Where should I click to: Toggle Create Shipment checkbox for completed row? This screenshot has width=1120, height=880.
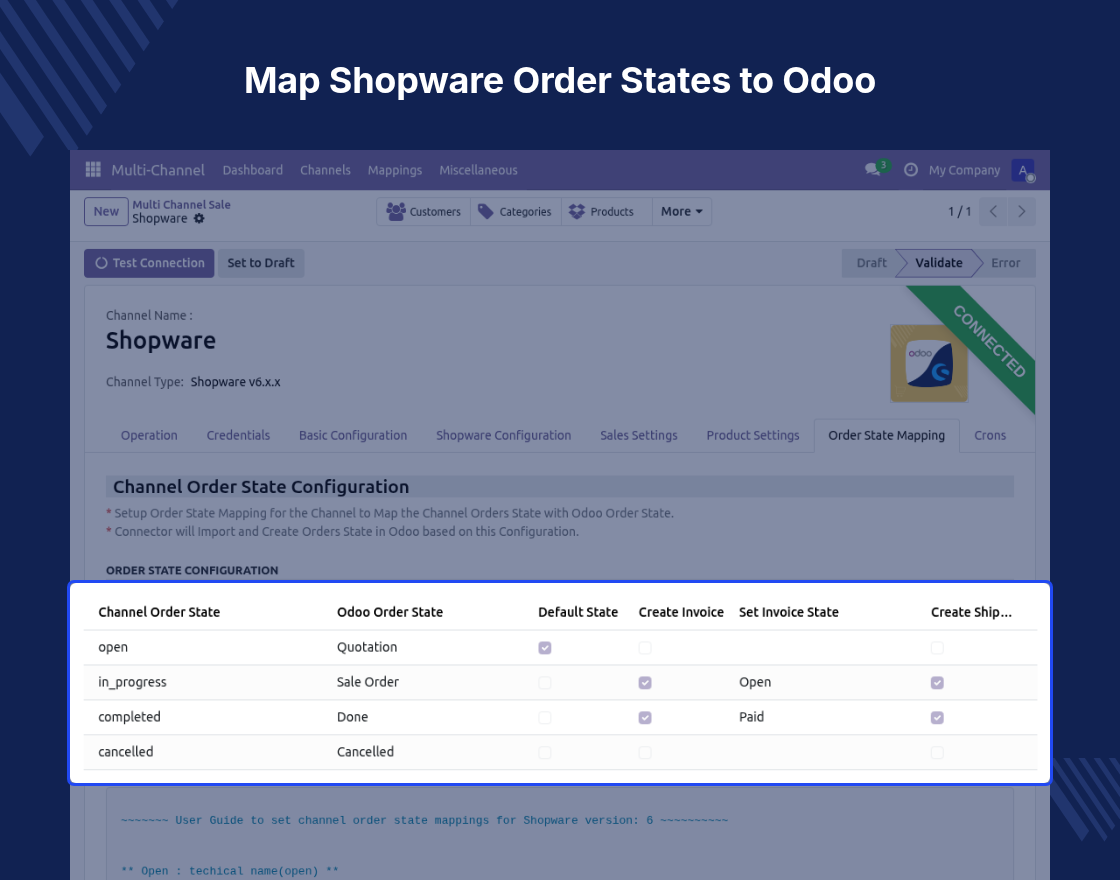point(937,717)
